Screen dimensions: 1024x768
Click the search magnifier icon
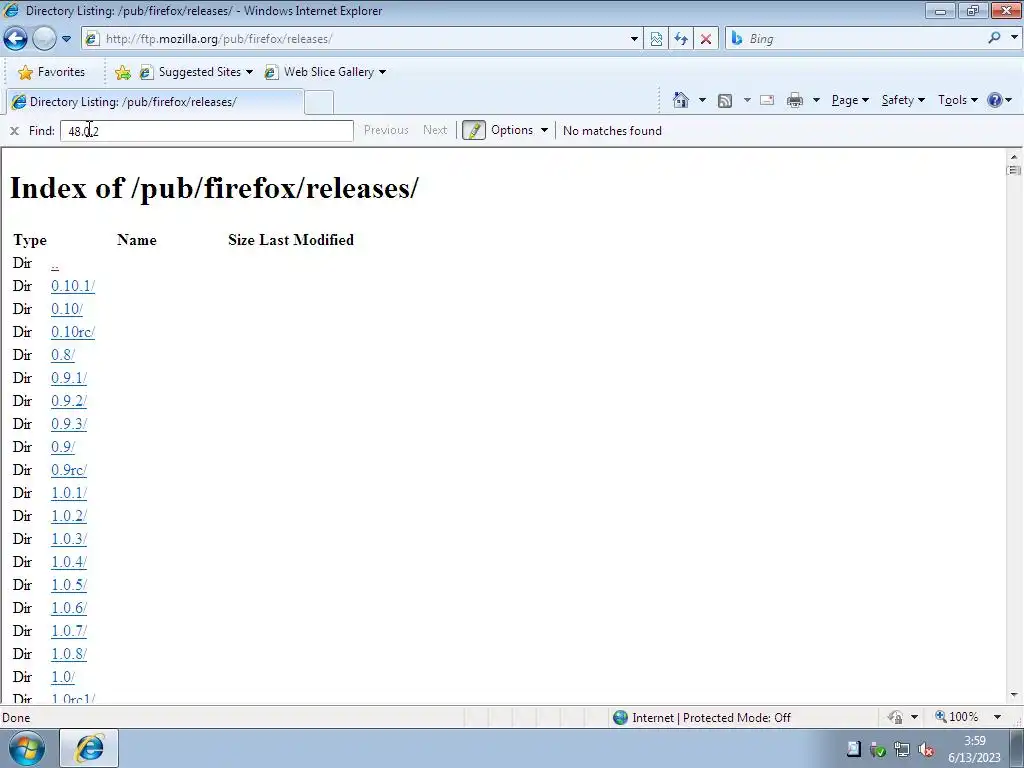[x=995, y=38]
